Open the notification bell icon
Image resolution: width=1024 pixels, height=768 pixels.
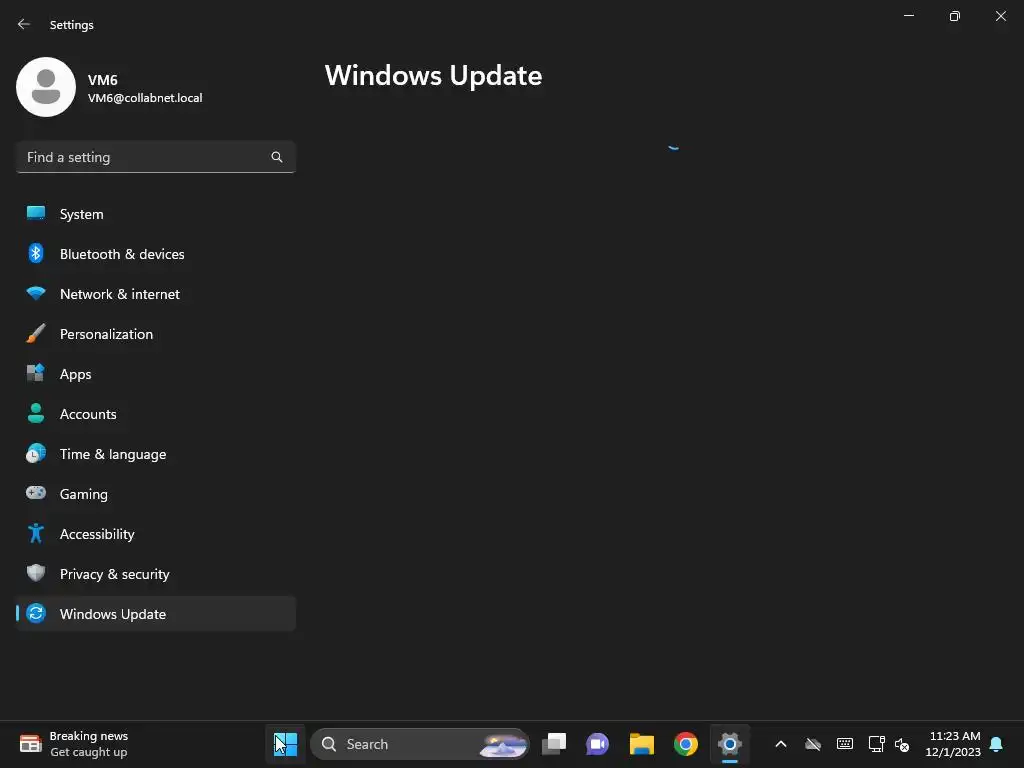point(997,744)
